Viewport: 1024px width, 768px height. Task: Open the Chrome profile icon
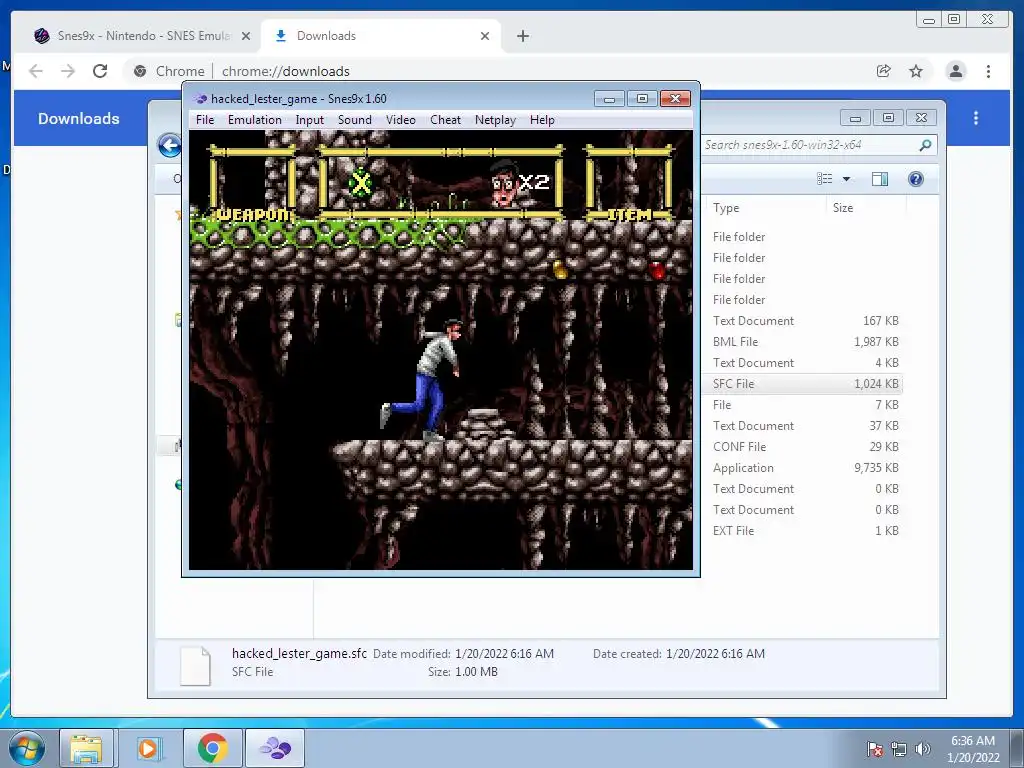pos(955,71)
